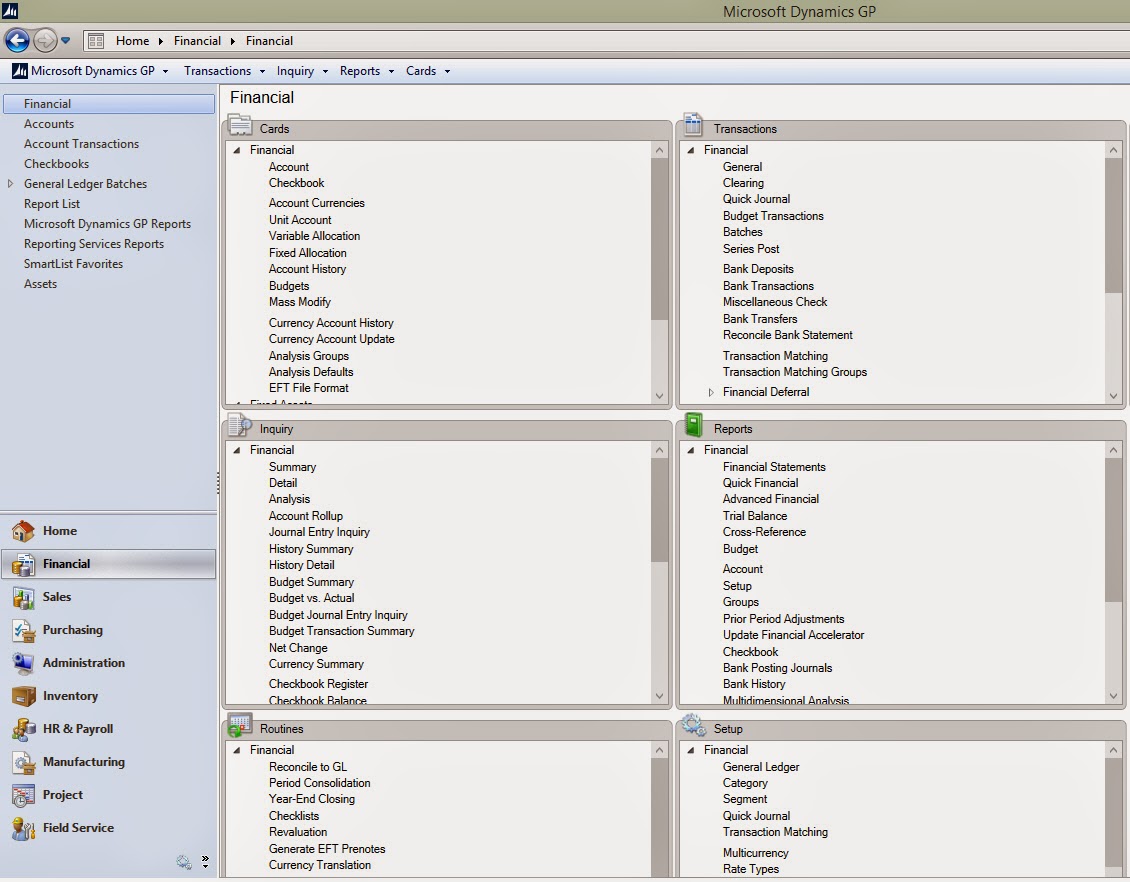
Task: Click the Transactions list scroll down arrow
Action: (1113, 396)
